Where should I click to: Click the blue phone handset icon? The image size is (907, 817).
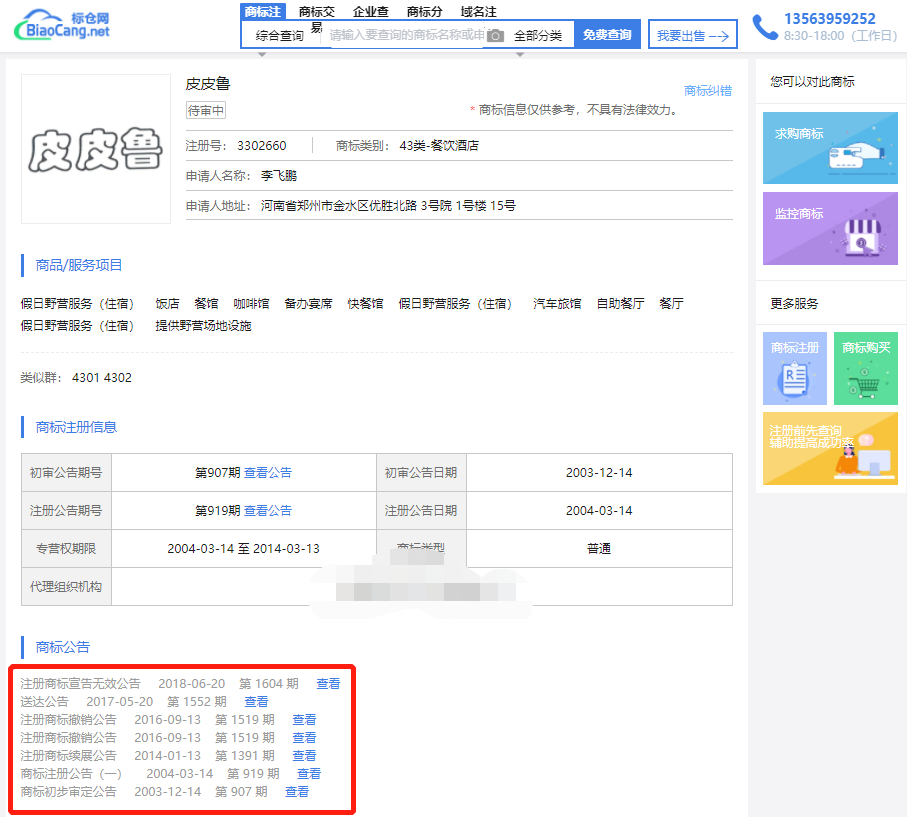pos(764,27)
